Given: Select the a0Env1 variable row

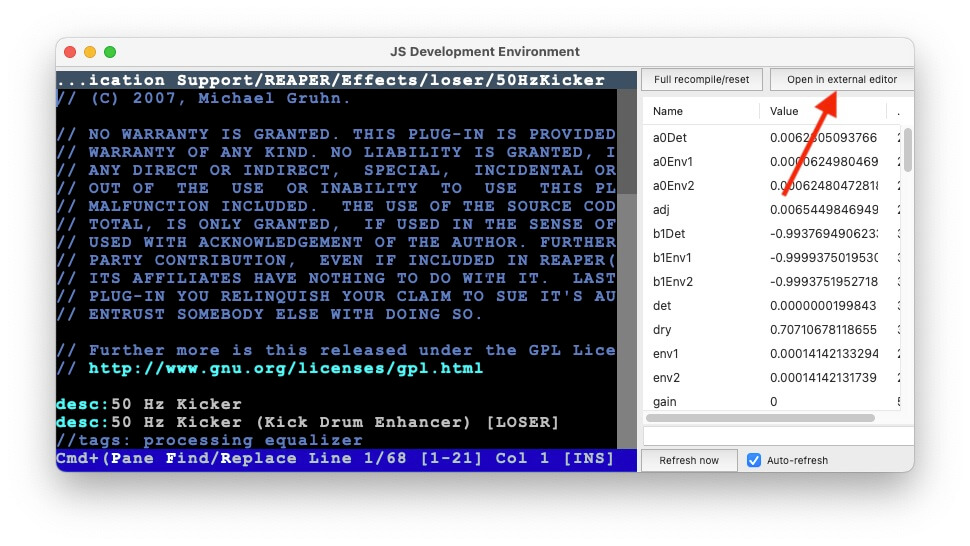Looking at the screenshot, I should click(x=770, y=162).
